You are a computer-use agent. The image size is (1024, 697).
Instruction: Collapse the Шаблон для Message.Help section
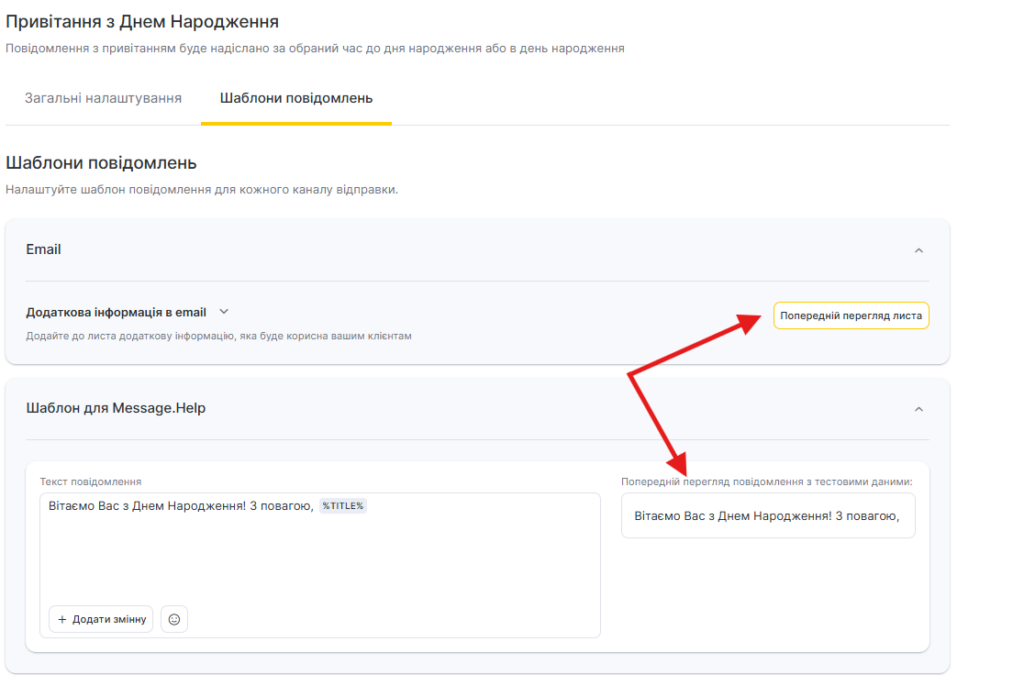click(x=918, y=409)
